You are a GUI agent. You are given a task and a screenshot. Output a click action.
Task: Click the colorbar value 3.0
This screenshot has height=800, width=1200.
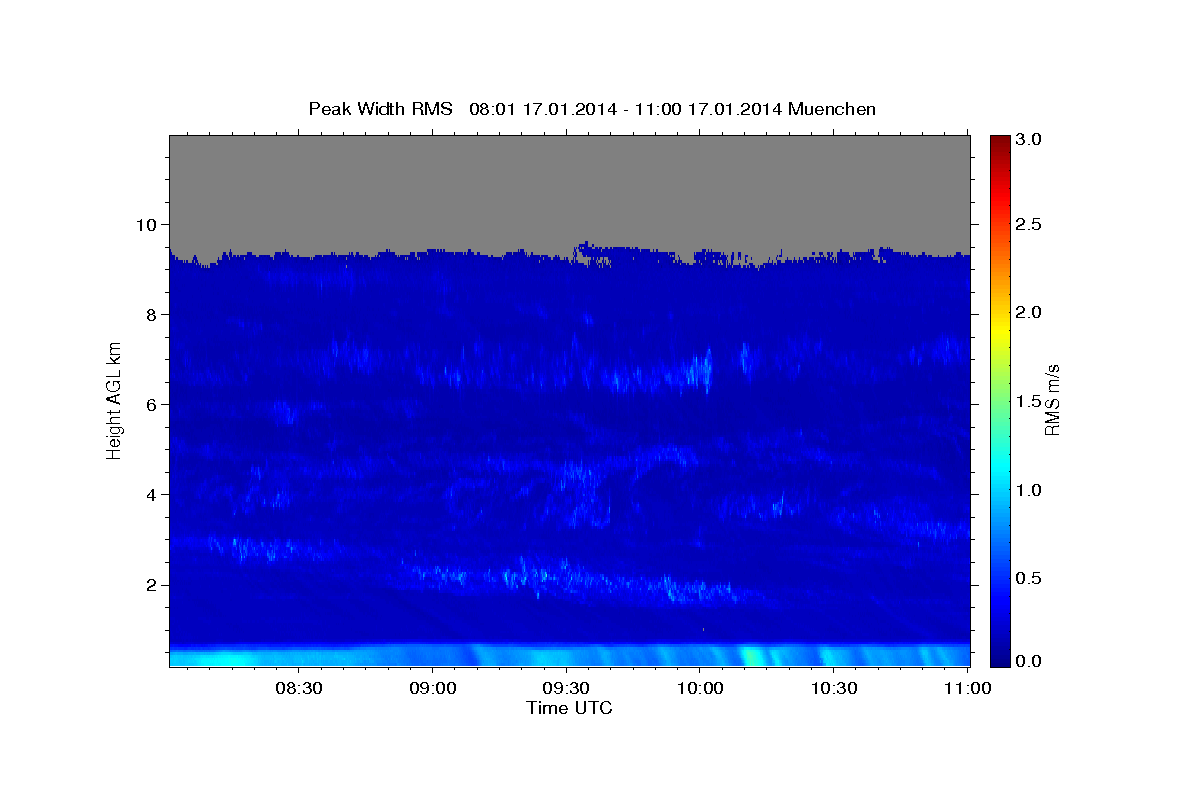point(1030,139)
